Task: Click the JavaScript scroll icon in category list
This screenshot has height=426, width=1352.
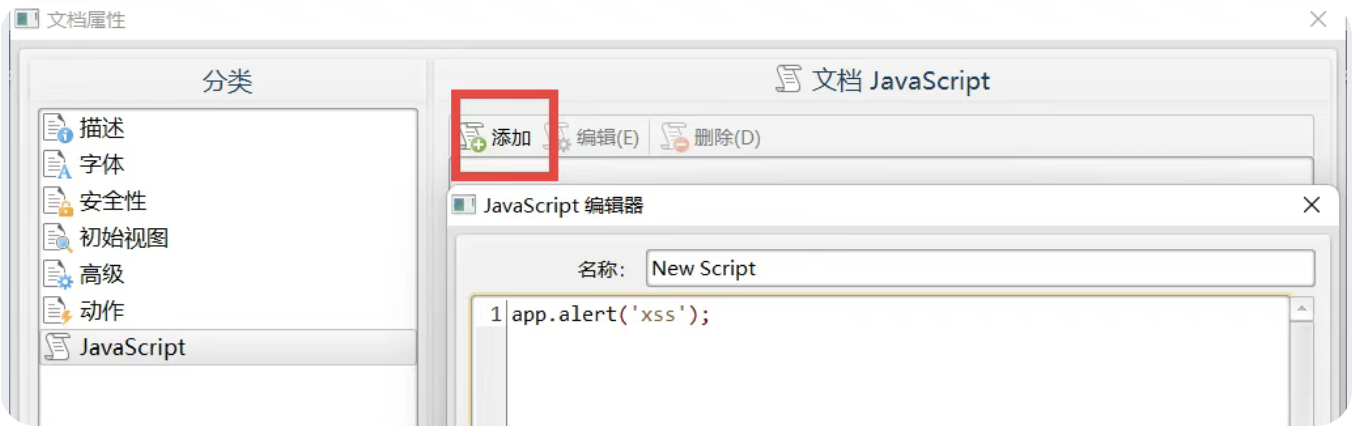Action: pyautogui.click(x=59, y=347)
